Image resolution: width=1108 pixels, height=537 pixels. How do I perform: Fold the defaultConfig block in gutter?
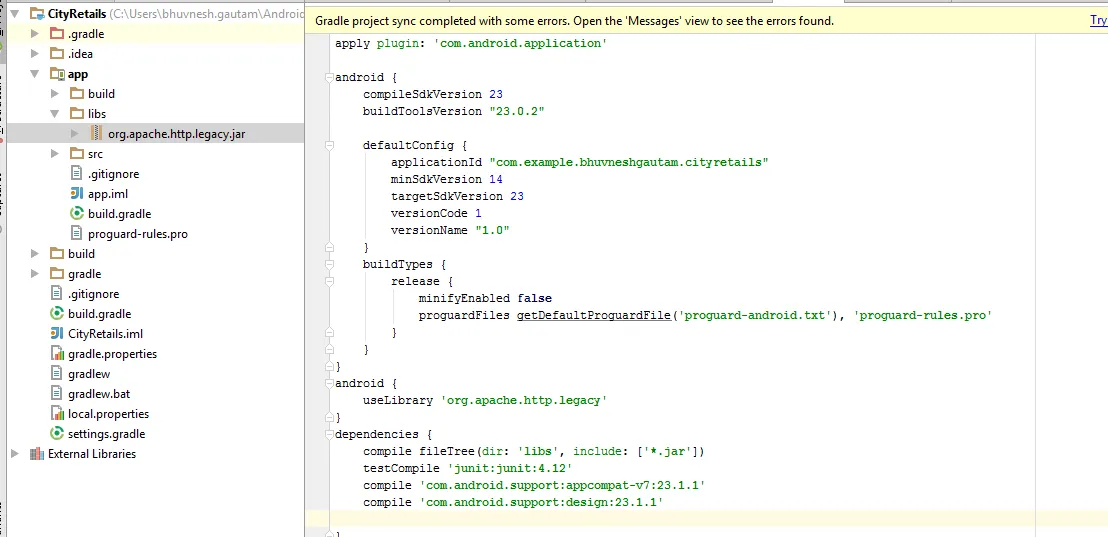tap(329, 145)
